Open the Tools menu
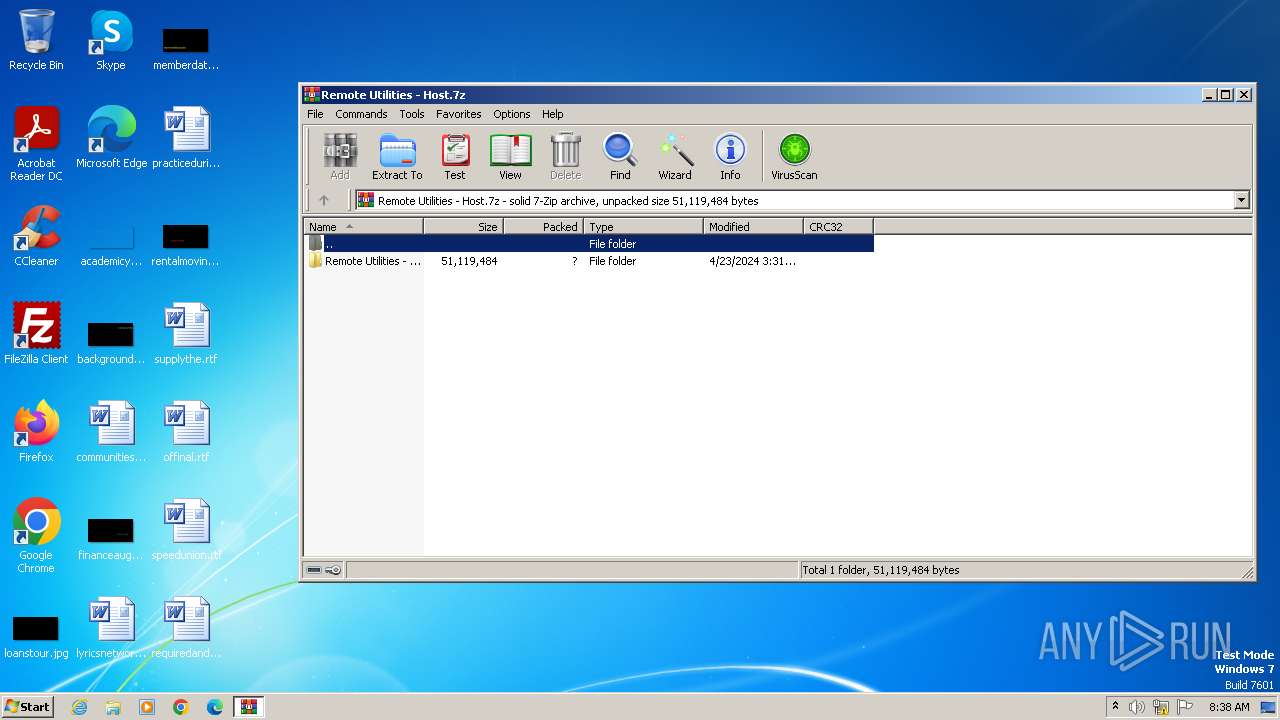Screen dimensions: 1280x720 [x=412, y=114]
